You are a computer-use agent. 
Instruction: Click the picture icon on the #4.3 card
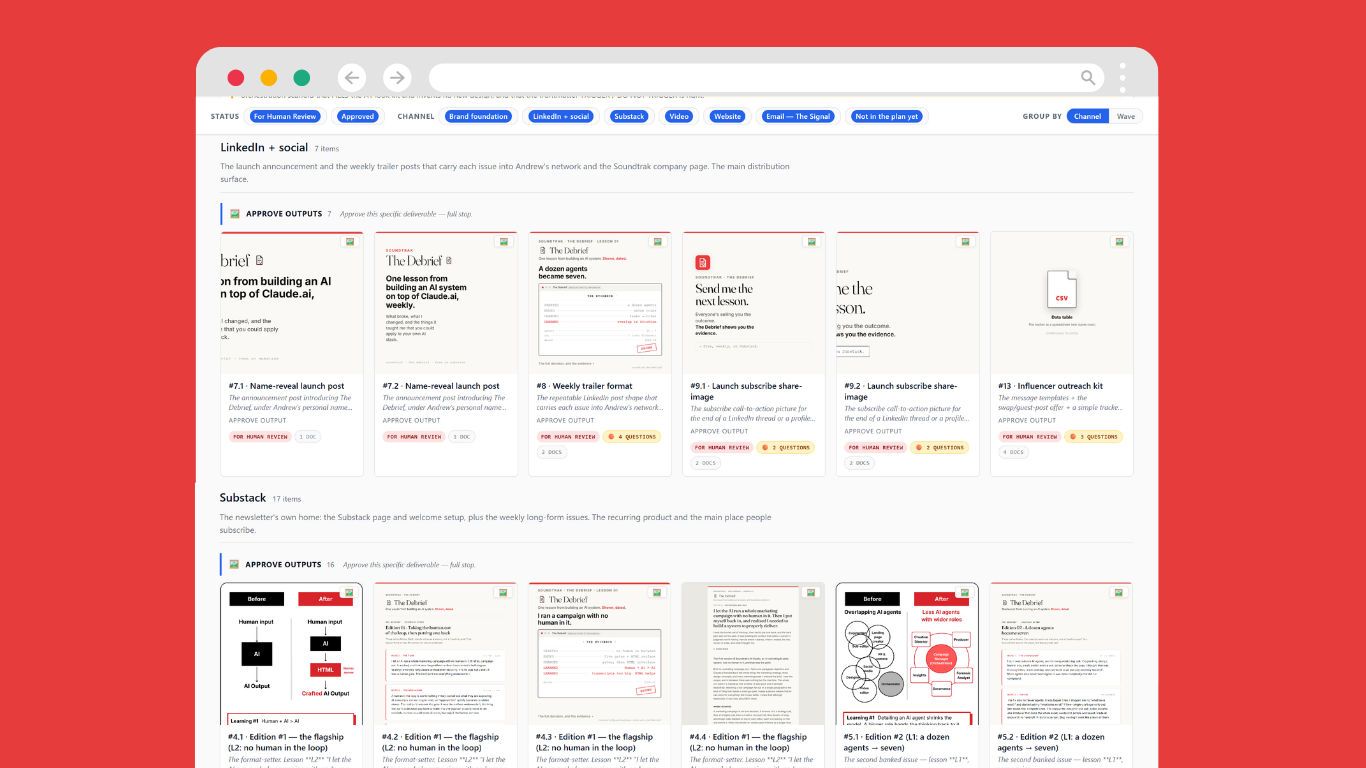658,592
